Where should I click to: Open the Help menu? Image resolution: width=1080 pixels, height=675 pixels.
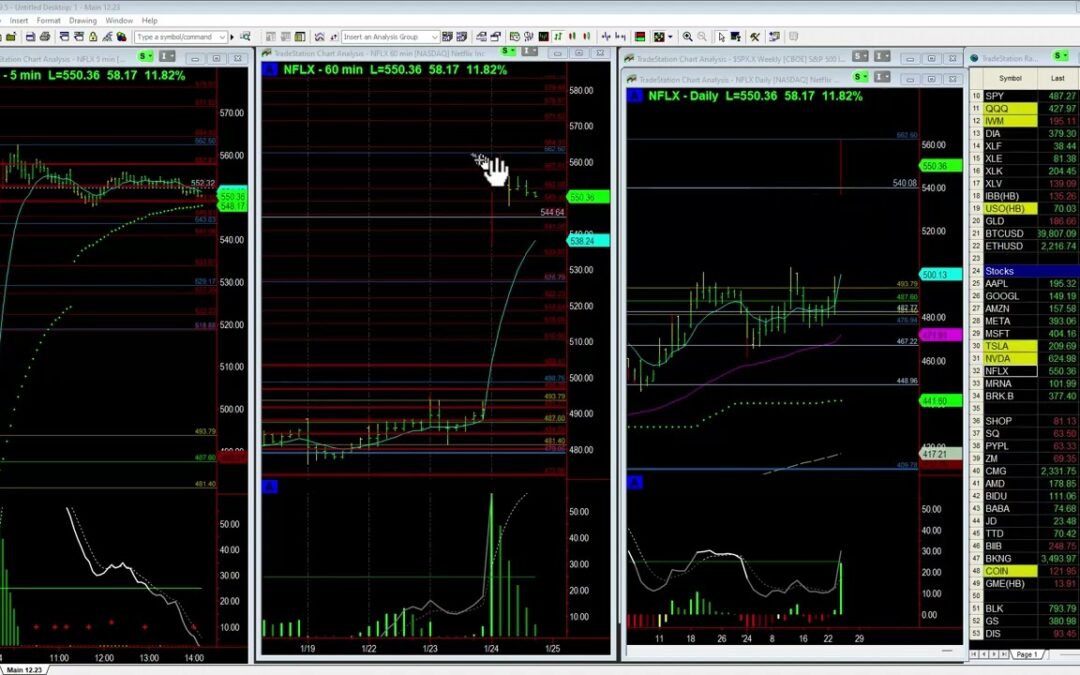[149, 21]
